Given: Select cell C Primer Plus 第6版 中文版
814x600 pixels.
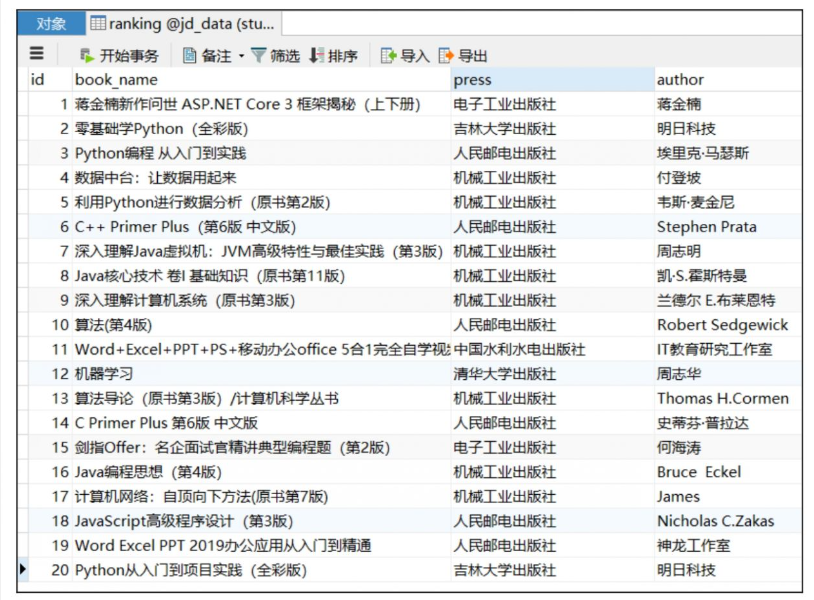Looking at the screenshot, I should [261, 423].
